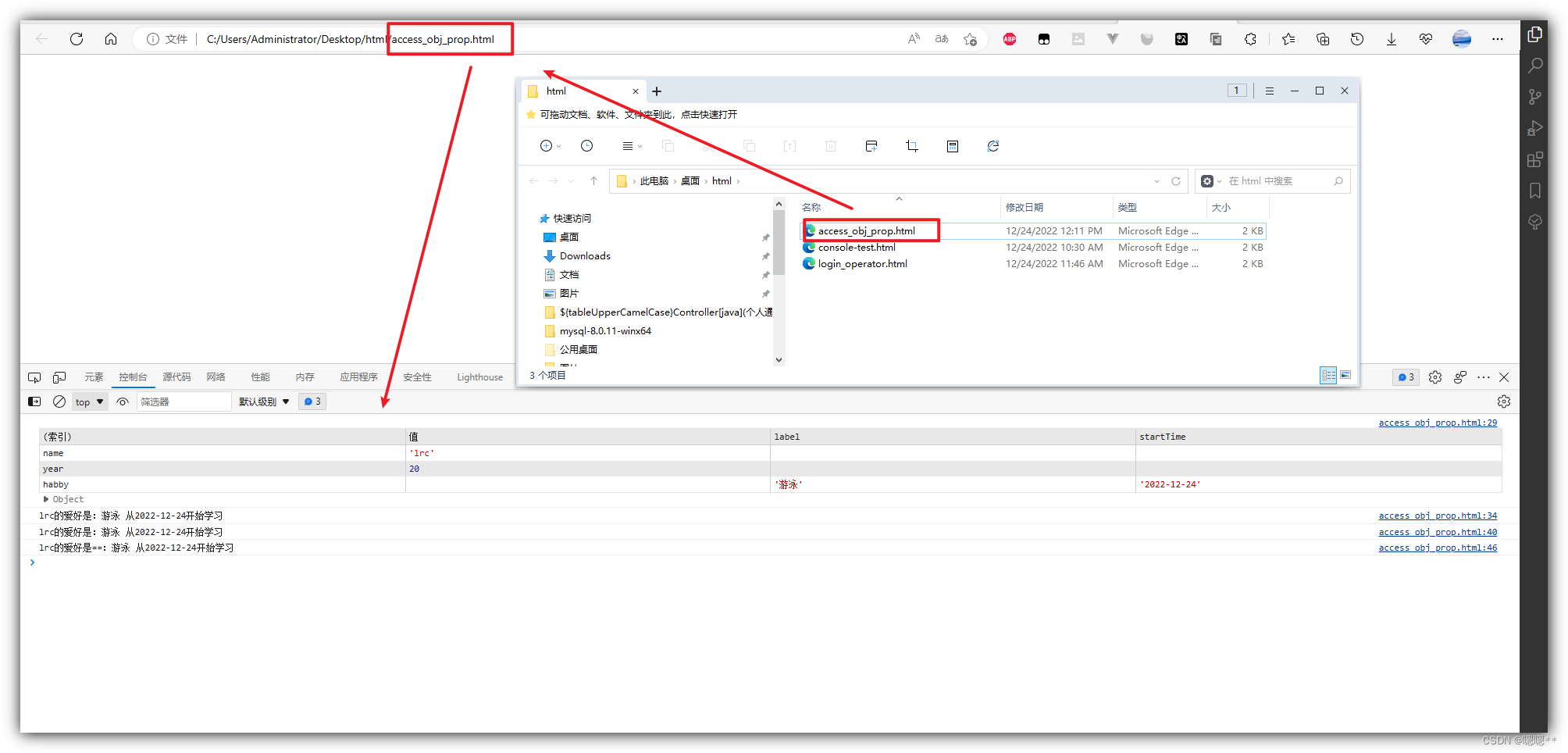The height and width of the screenshot is (753, 1568).
Task: Go to the browser home page
Action: (111, 39)
